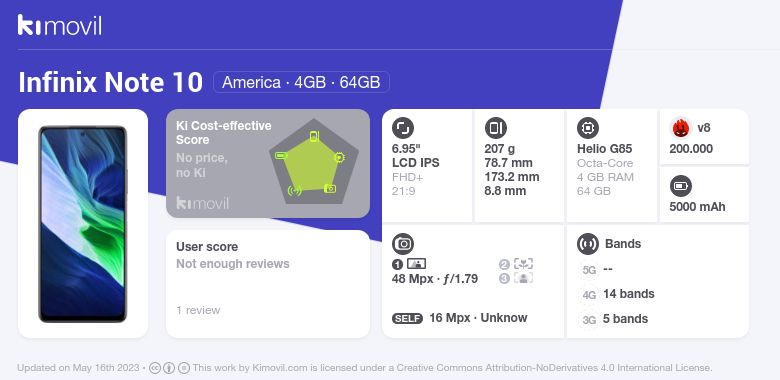Click the Bands network signal icon

(x=588, y=244)
